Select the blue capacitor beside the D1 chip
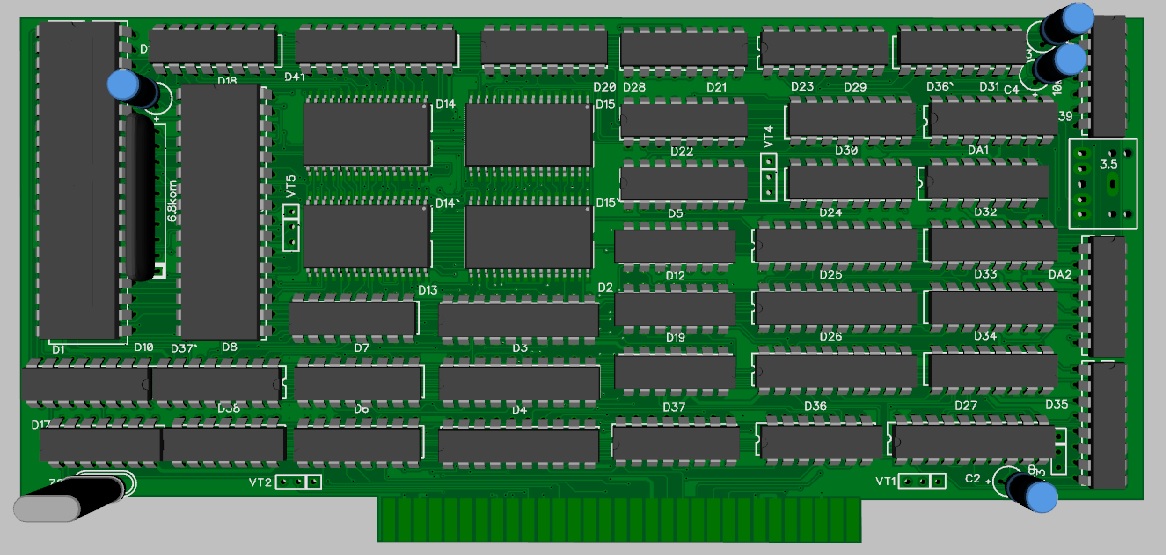Screen dimensions: 1166x555 pos(127,88)
